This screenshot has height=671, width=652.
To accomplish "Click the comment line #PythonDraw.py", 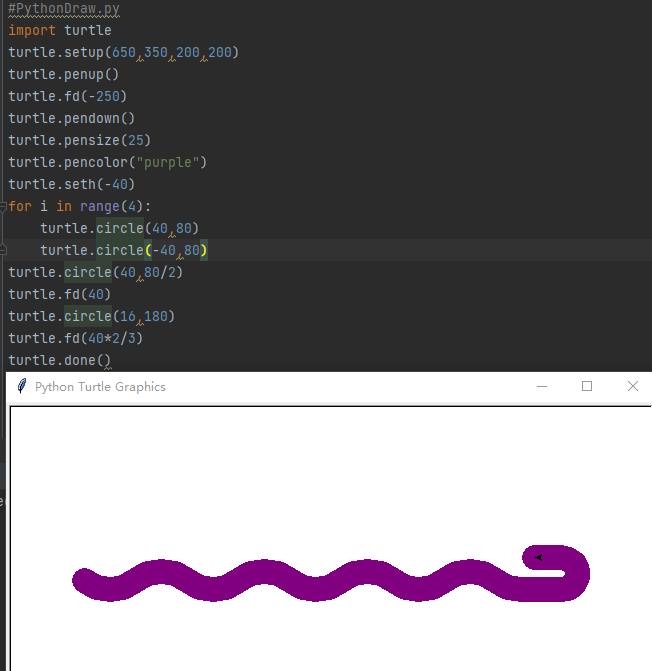I will (x=64, y=9).
